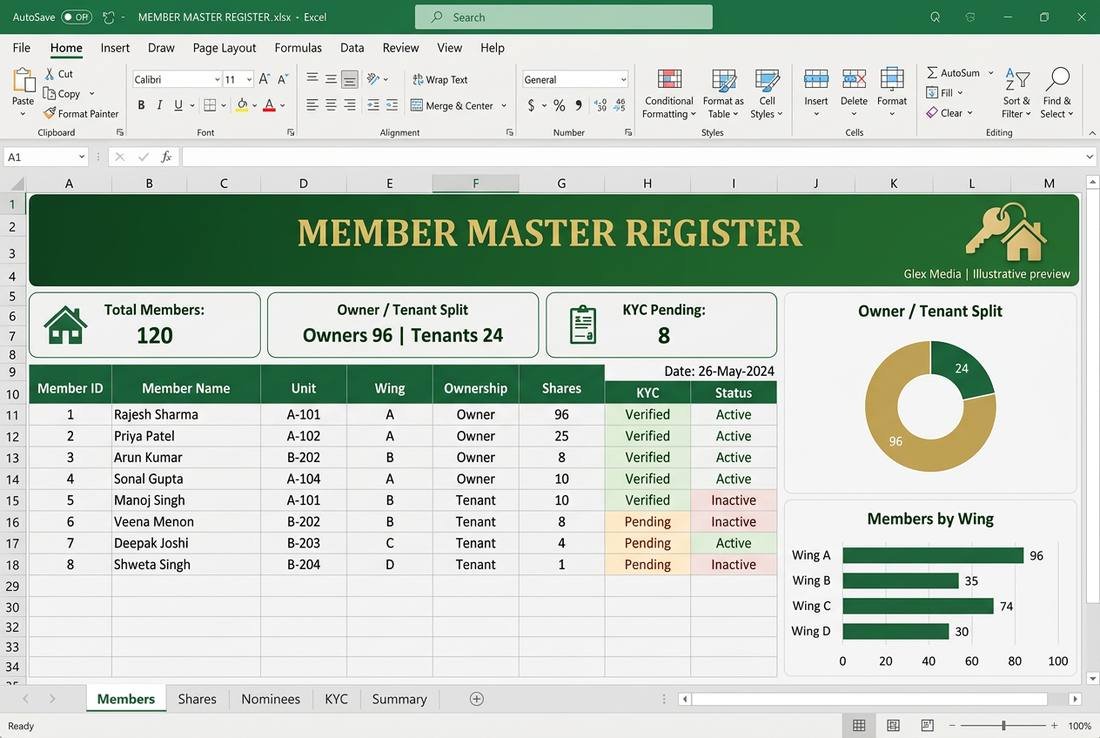
Task: Toggle Bottom Align button
Action: click(x=349, y=79)
